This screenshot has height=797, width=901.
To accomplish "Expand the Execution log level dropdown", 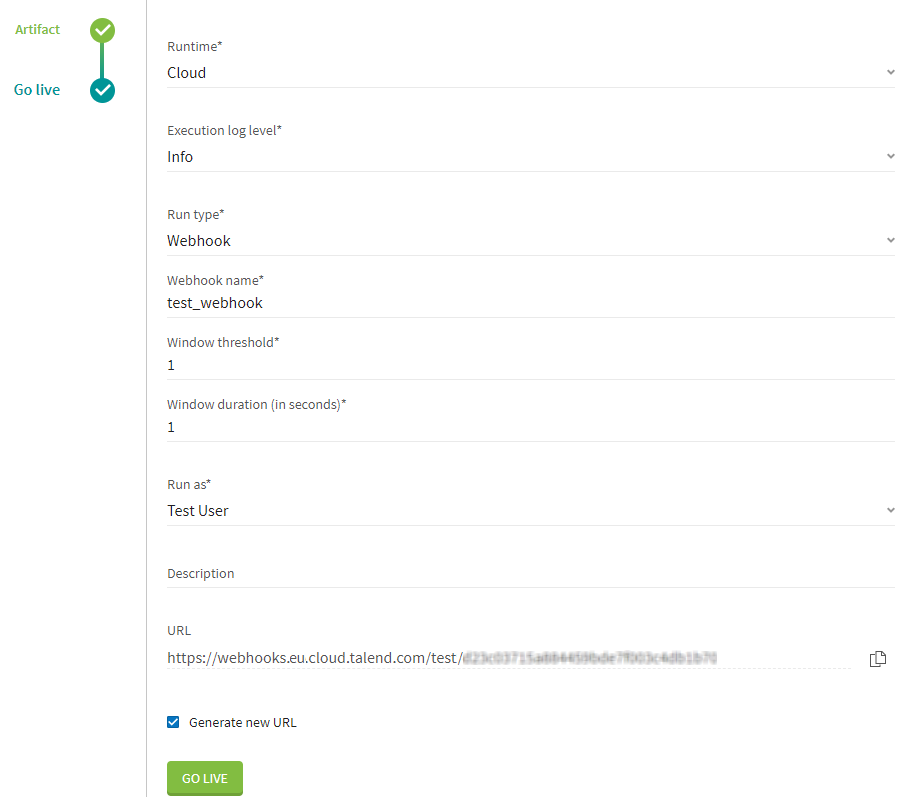I will (890, 157).
